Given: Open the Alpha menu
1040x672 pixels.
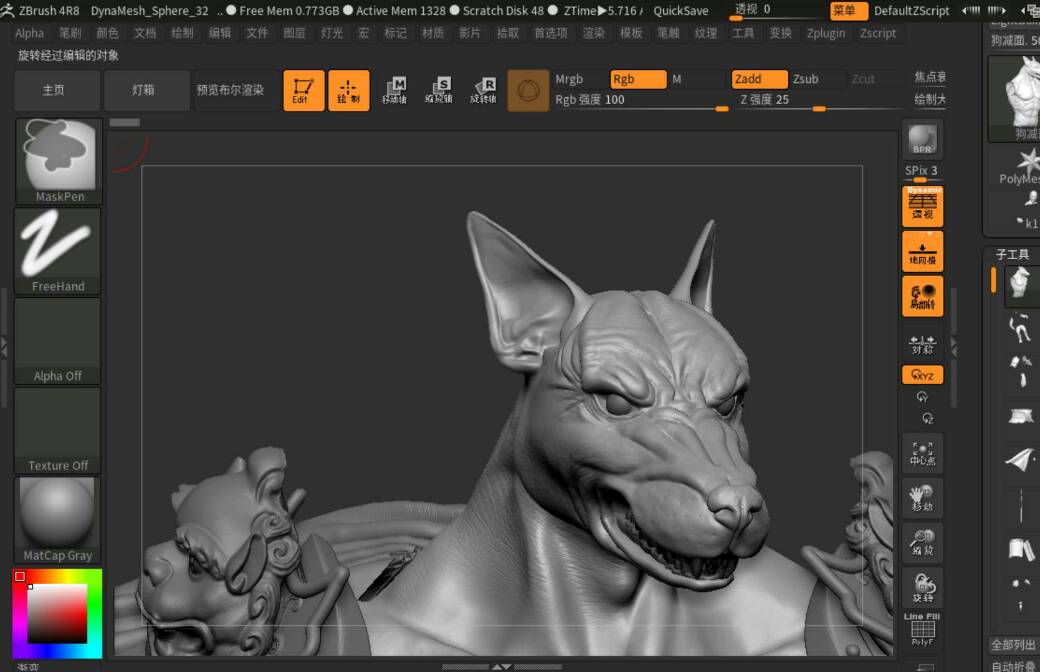Looking at the screenshot, I should click(x=29, y=33).
